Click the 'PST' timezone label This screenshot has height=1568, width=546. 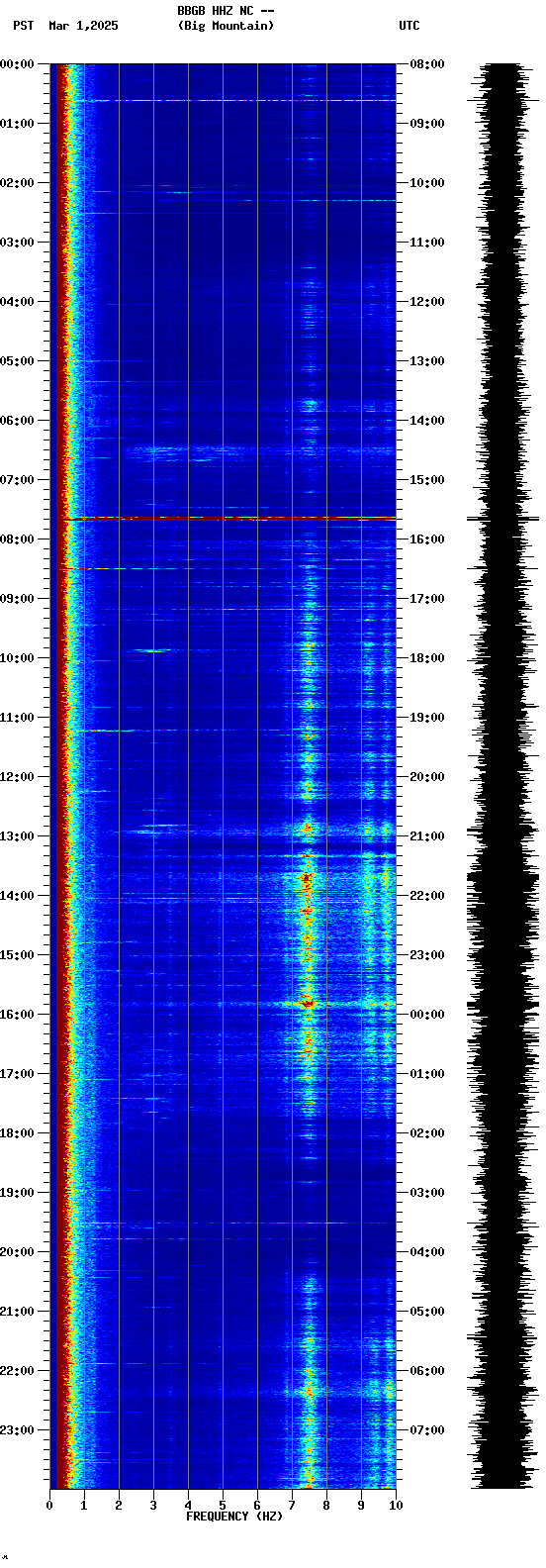(23, 26)
